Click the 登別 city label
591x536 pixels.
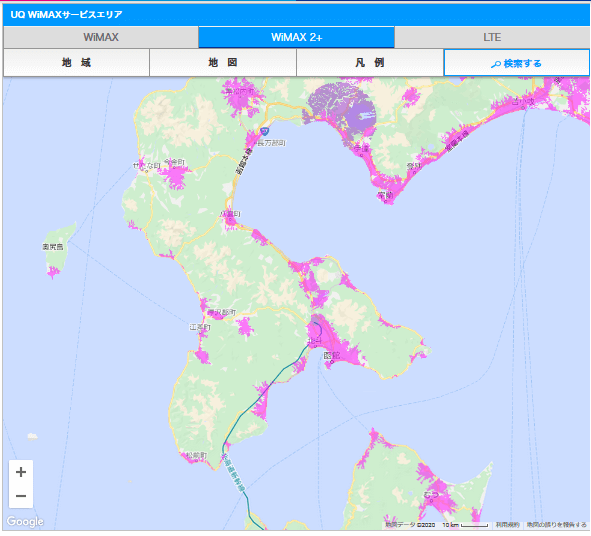[414, 166]
